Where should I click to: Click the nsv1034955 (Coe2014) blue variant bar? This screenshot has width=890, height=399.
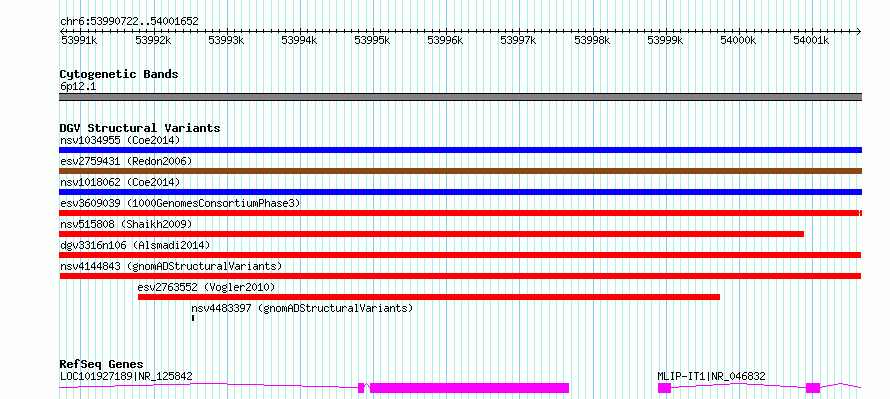coord(460,150)
